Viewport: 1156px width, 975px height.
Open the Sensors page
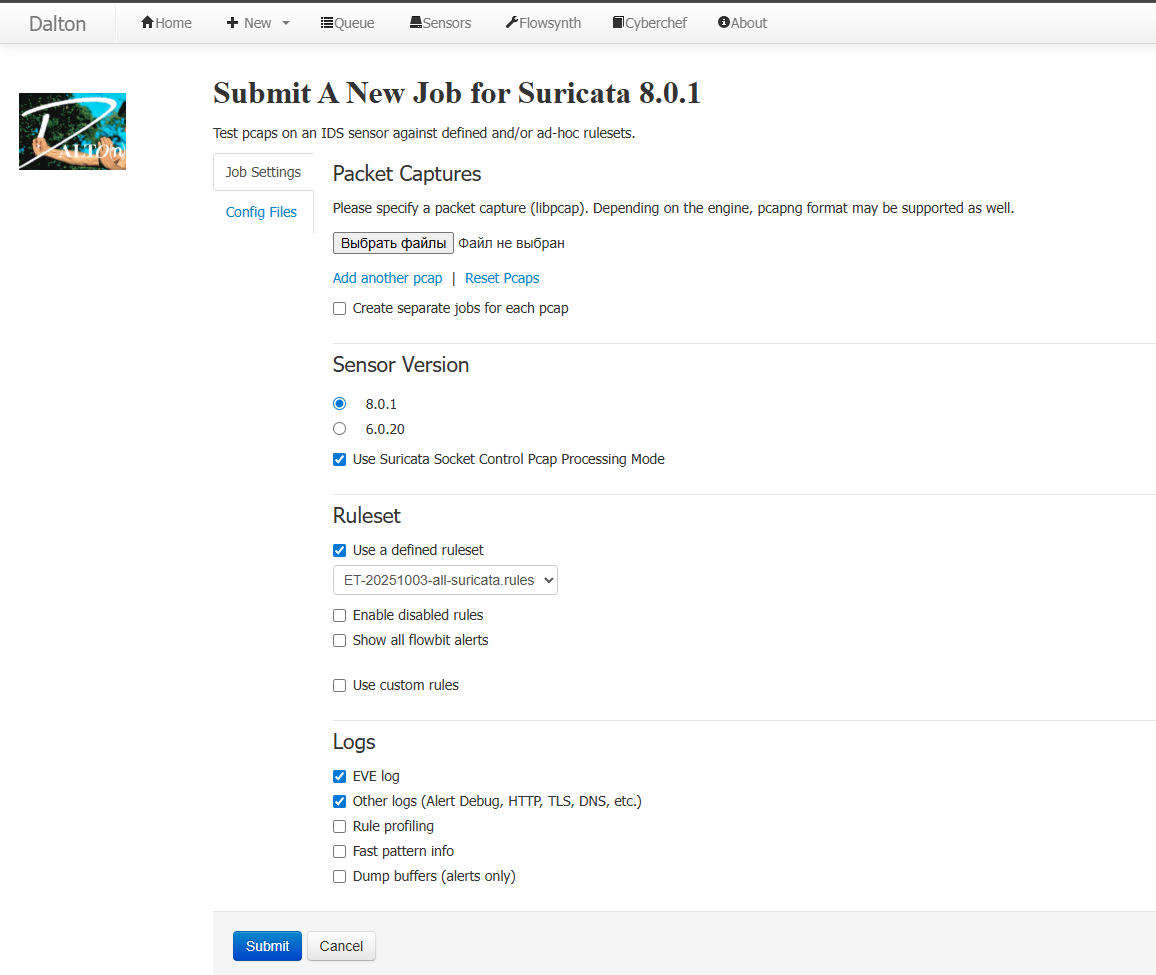pyautogui.click(x=440, y=23)
